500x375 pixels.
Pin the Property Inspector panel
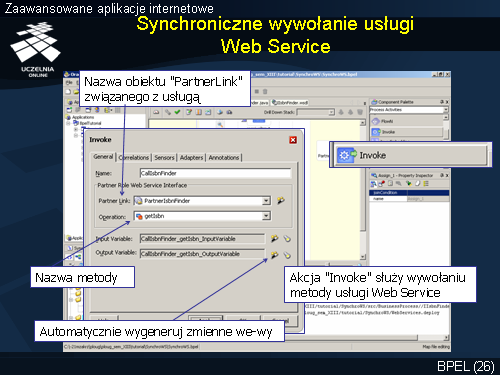pos(442,175)
